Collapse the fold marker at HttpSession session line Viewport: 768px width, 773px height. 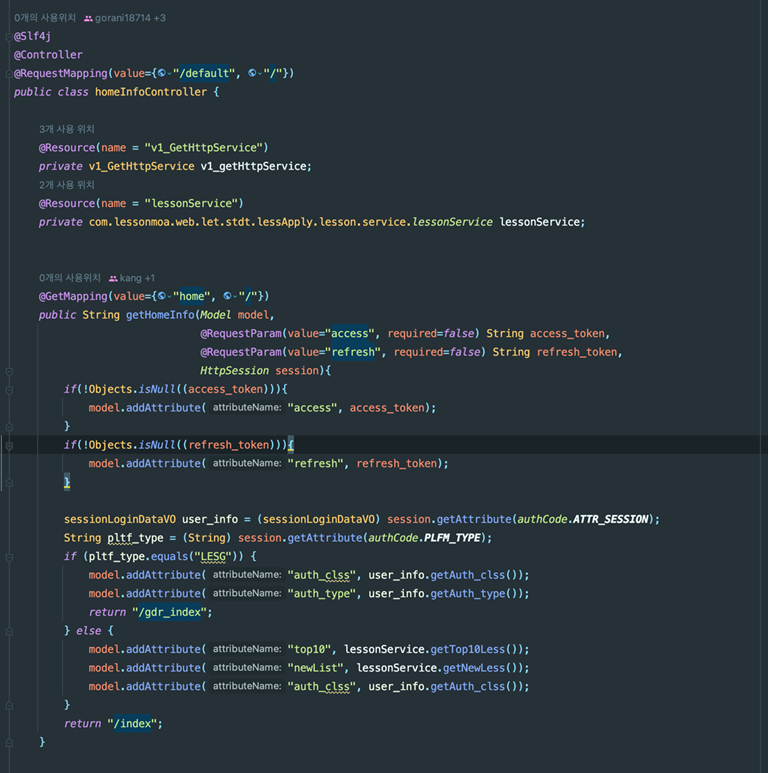point(9,371)
